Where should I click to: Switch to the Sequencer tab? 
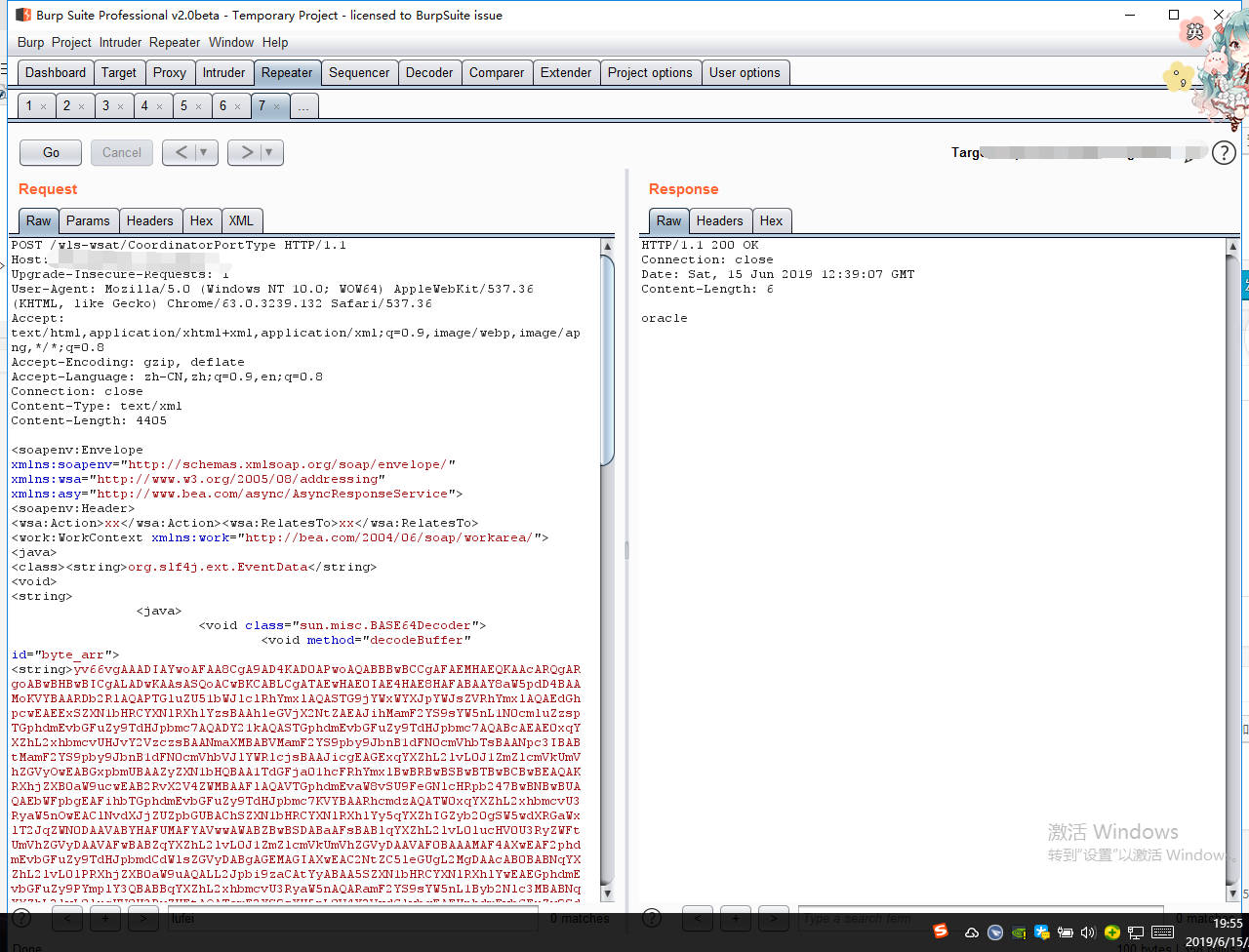[x=359, y=72]
